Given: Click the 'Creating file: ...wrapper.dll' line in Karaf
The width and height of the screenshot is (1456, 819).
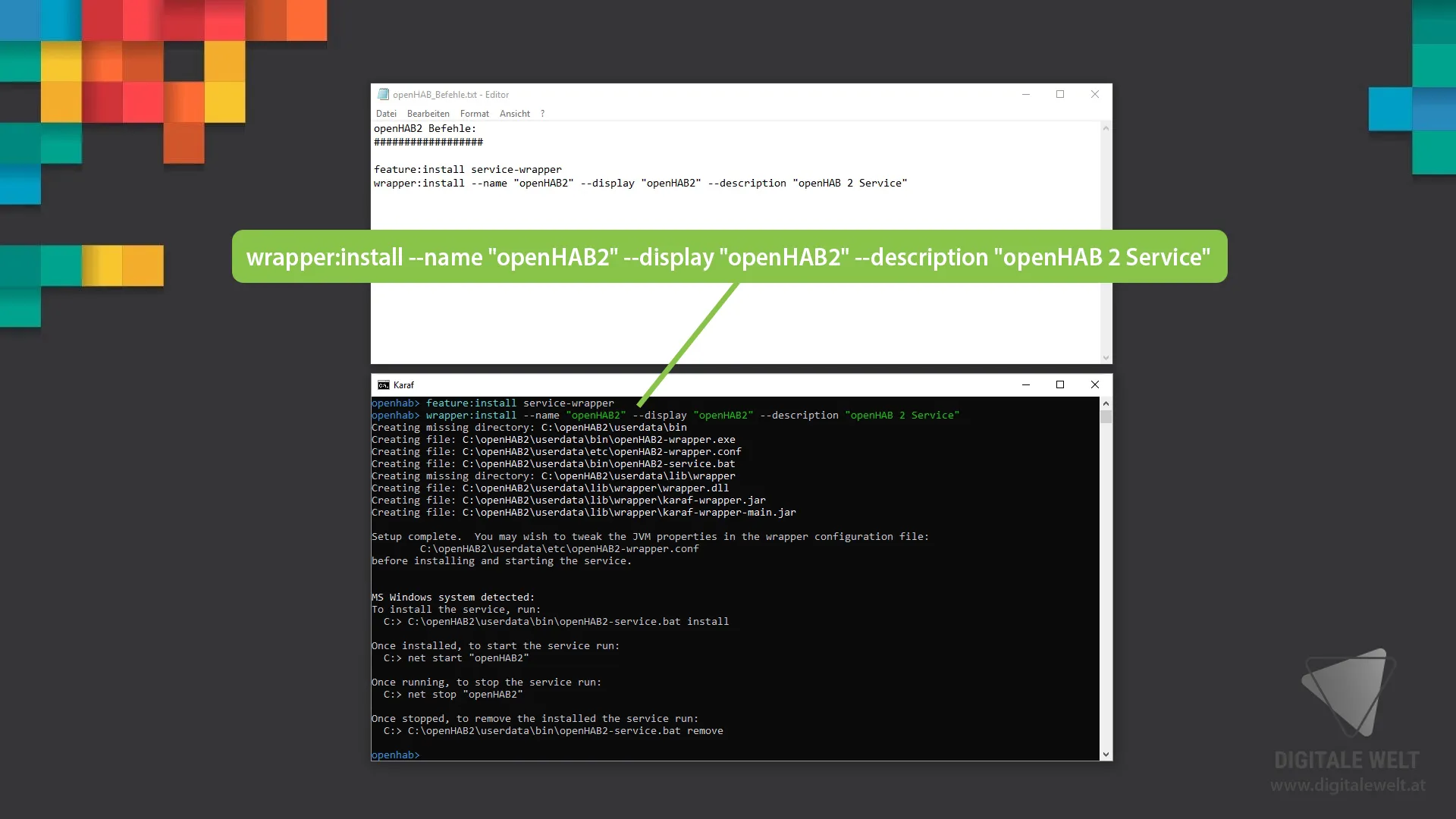Looking at the screenshot, I should click(x=550, y=488).
